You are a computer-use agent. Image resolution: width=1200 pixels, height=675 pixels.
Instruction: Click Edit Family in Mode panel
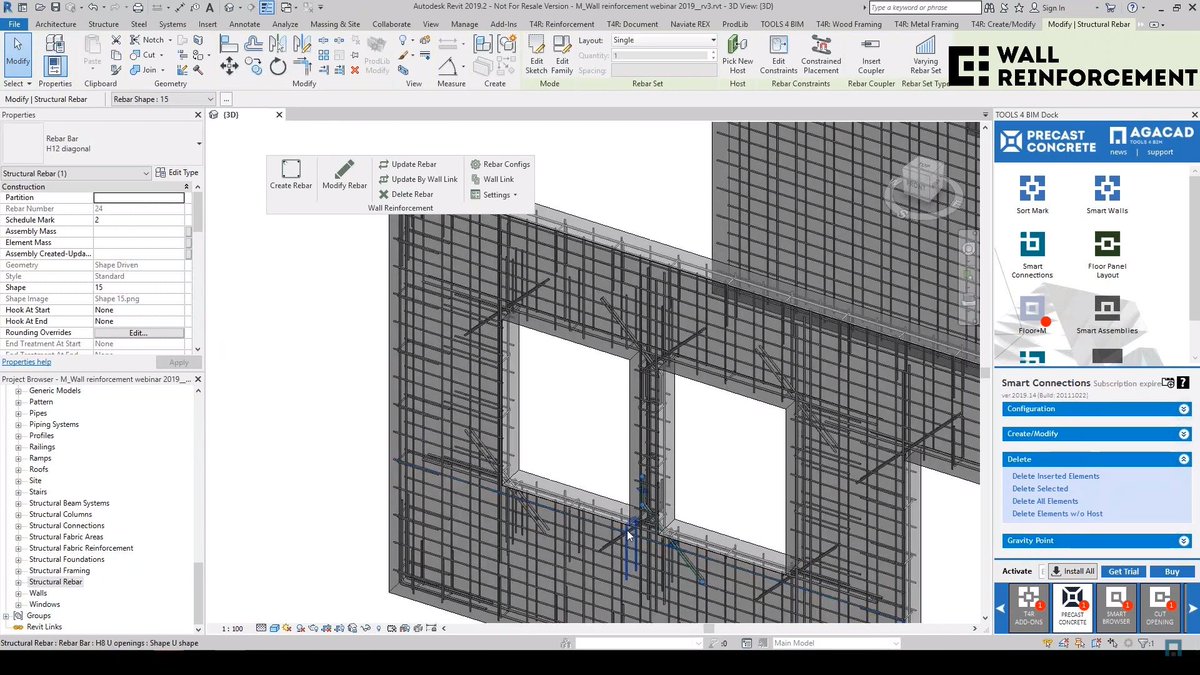[562, 54]
